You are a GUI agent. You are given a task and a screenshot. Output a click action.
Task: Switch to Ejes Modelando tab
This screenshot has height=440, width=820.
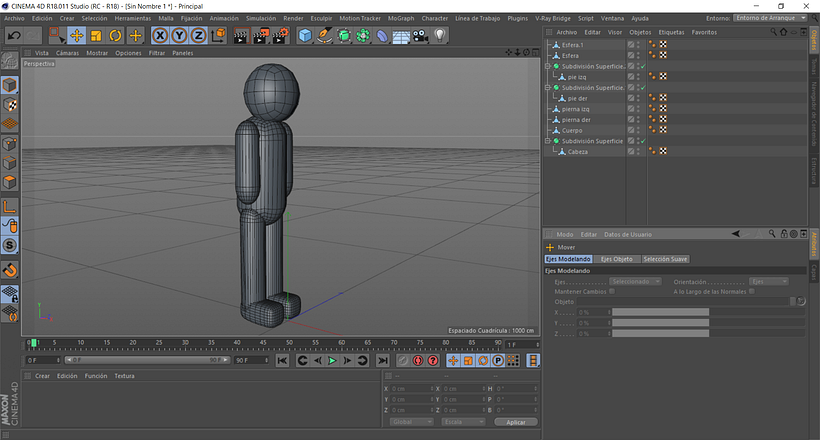568,259
